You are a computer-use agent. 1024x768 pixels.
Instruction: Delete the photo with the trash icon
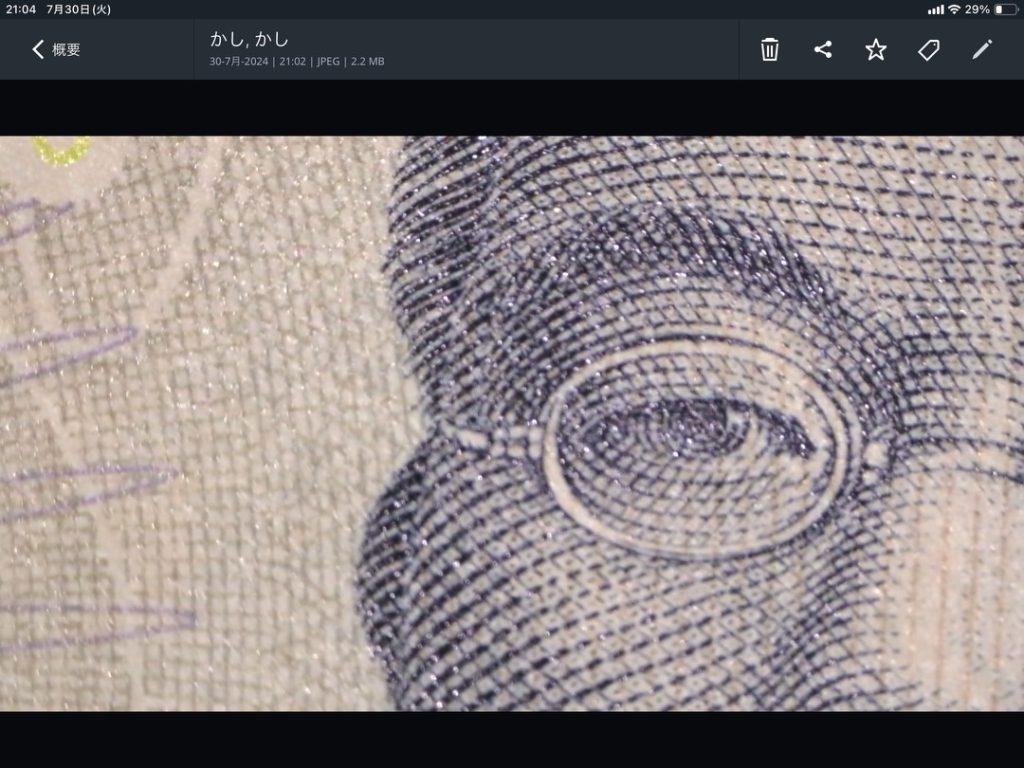pos(769,50)
